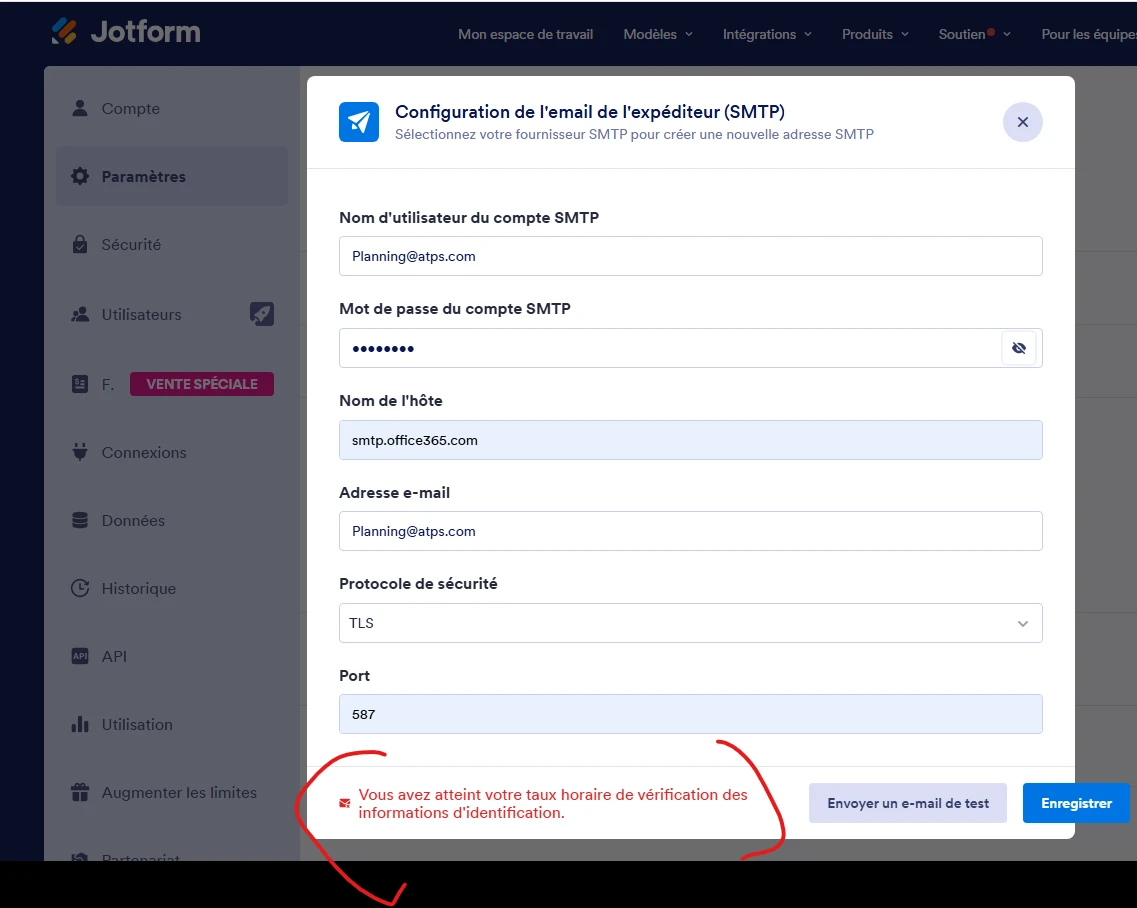Image resolution: width=1137 pixels, height=908 pixels.
Task: Toggle SMTP password visibility
Action: click(x=1020, y=348)
